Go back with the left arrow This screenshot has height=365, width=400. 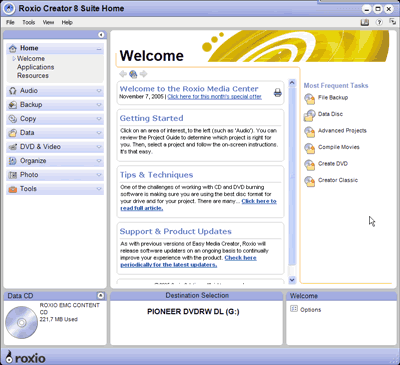(x=123, y=74)
